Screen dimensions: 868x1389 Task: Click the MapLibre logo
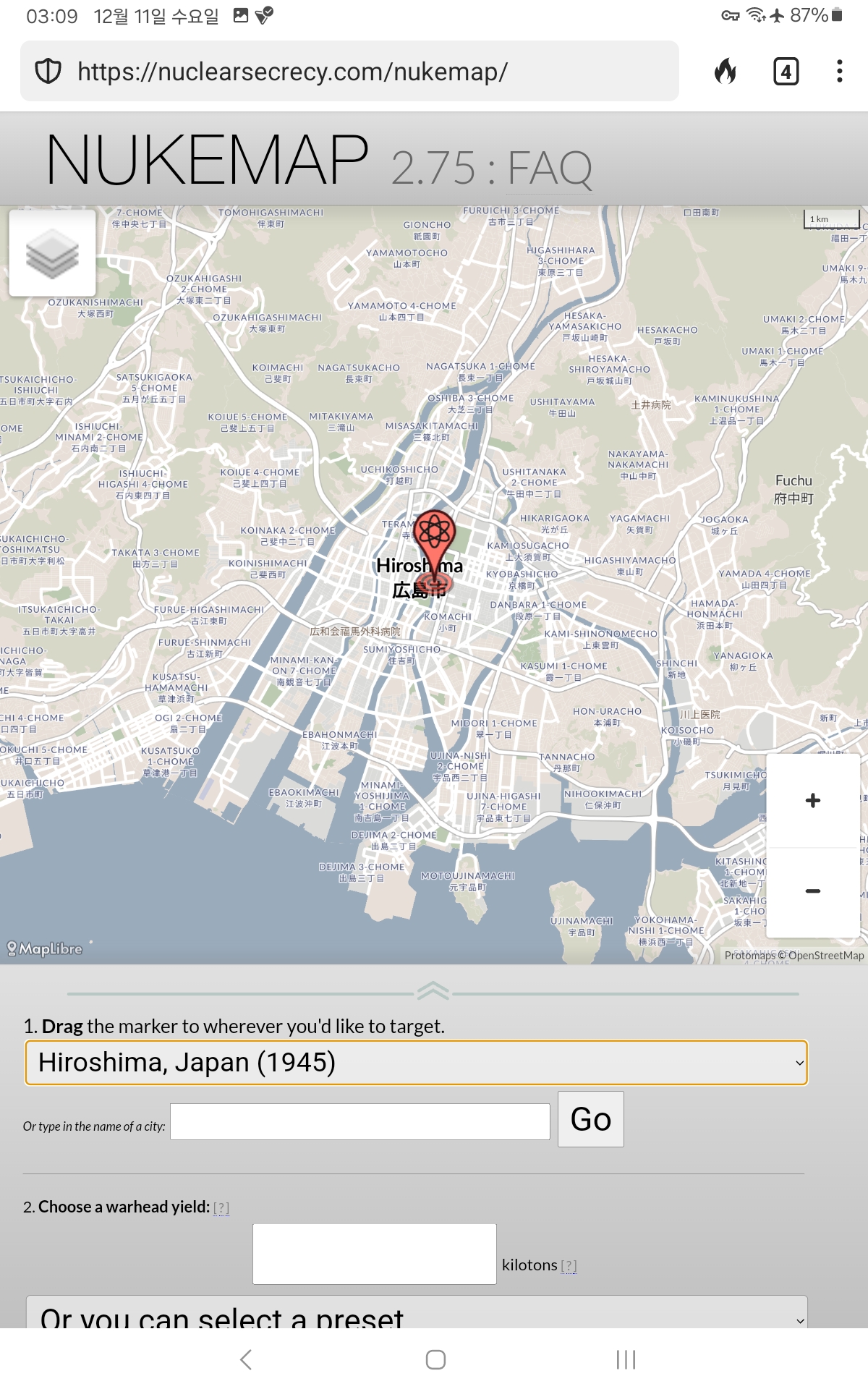45,948
